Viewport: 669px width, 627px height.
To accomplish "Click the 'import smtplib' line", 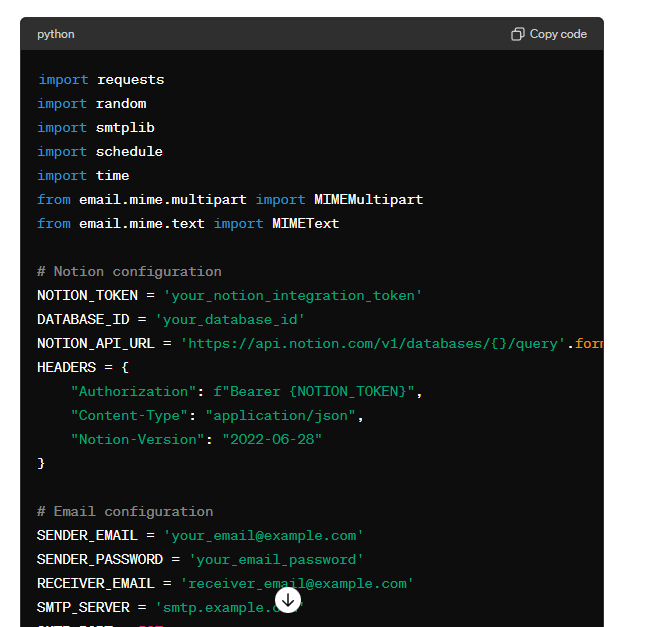I will click(x=96, y=128).
